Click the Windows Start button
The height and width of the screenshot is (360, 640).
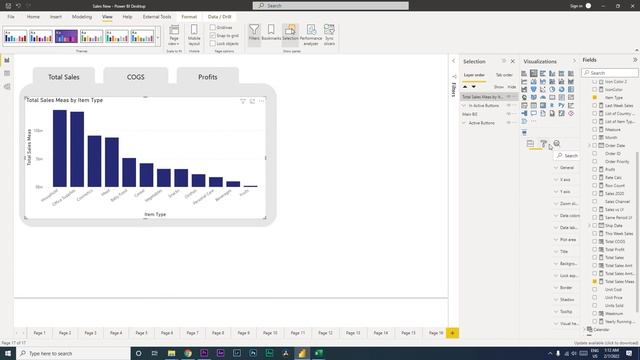8,353
